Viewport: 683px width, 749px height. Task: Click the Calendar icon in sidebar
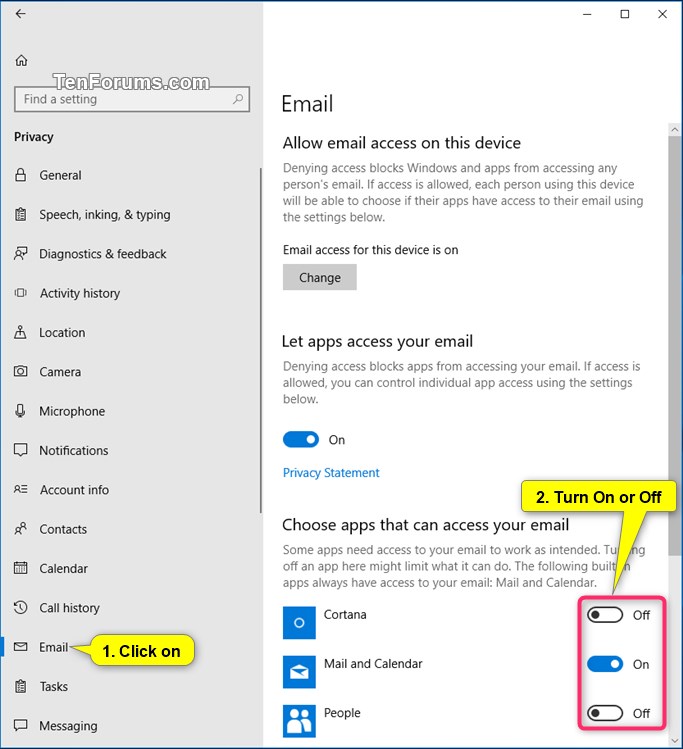click(21, 568)
